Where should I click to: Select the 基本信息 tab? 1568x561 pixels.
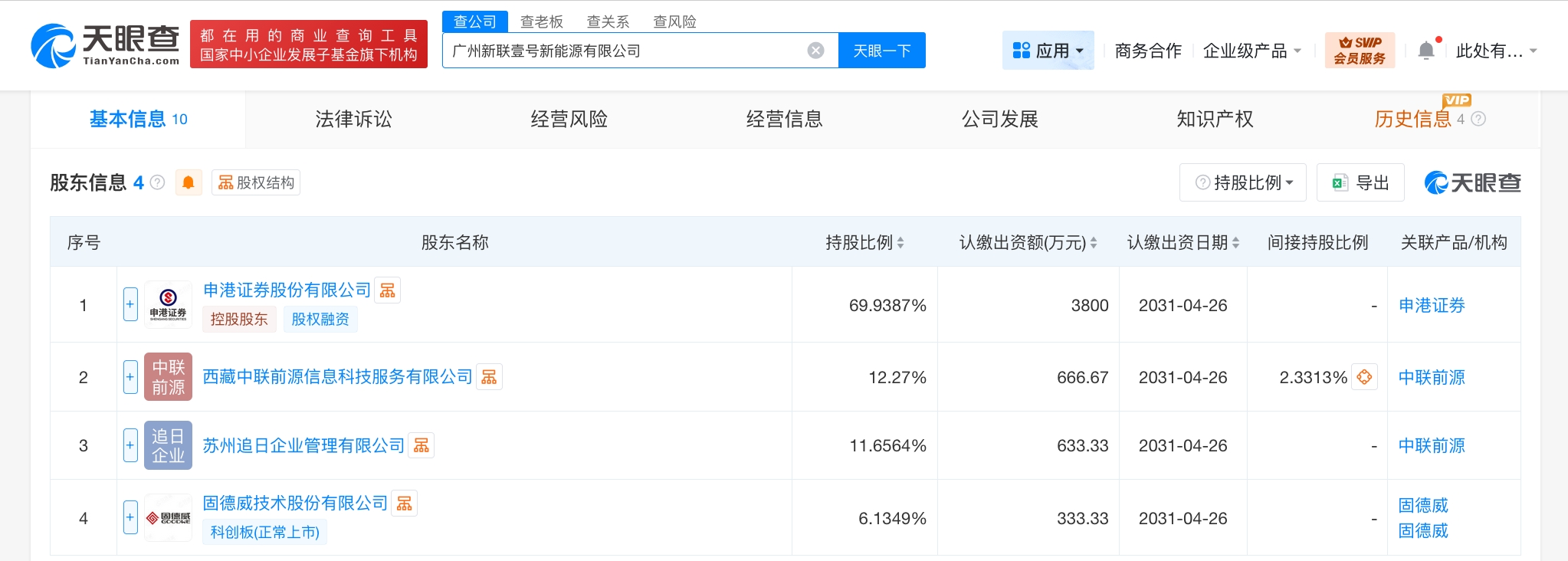pyautogui.click(x=138, y=119)
